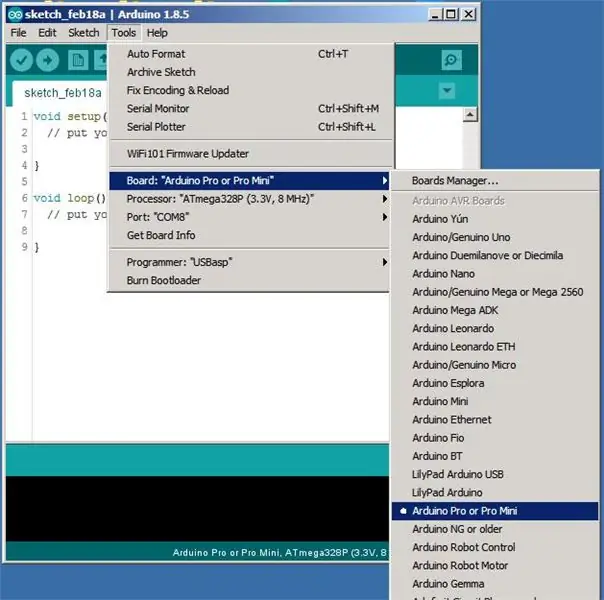Select Burn Bootloader

pyautogui.click(x=250, y=280)
